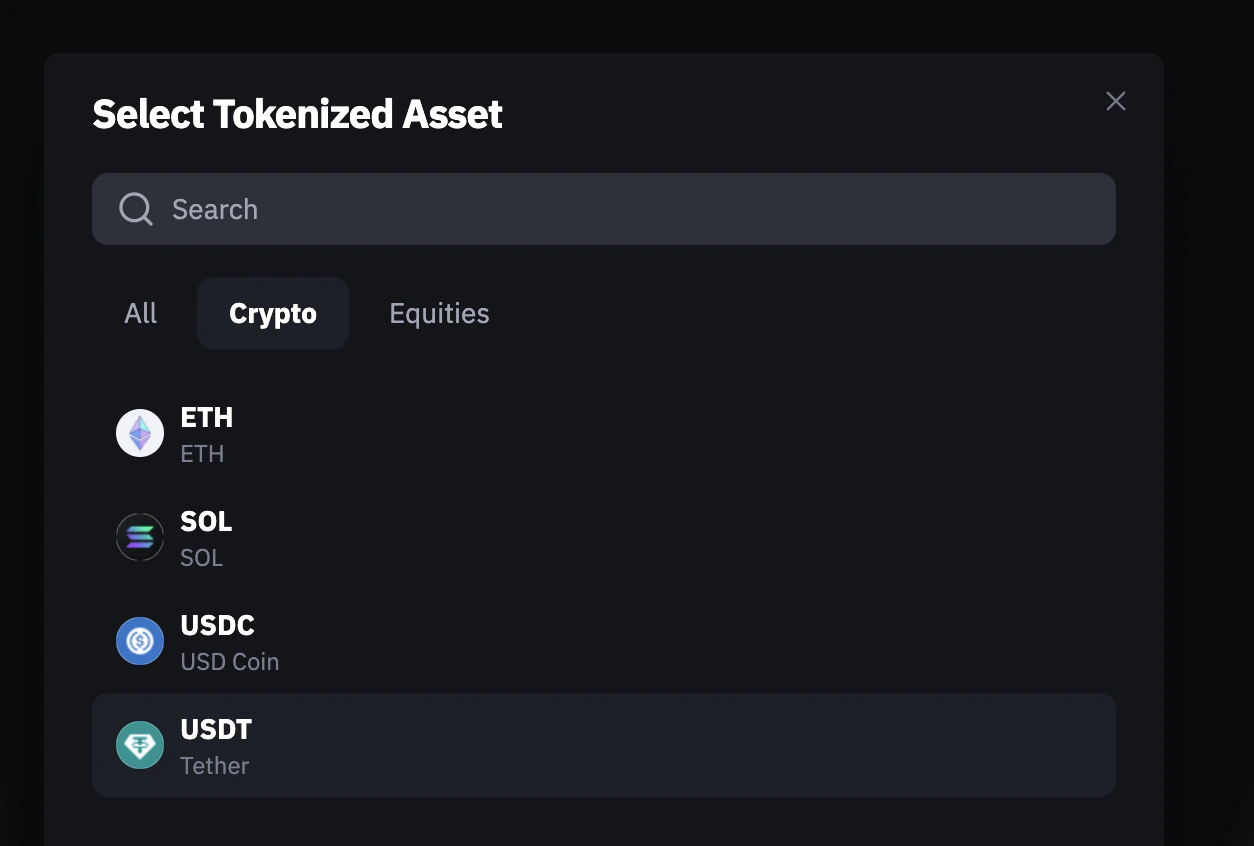
Task: Close the Select Tokenized Asset dialog
Action: tap(1115, 101)
